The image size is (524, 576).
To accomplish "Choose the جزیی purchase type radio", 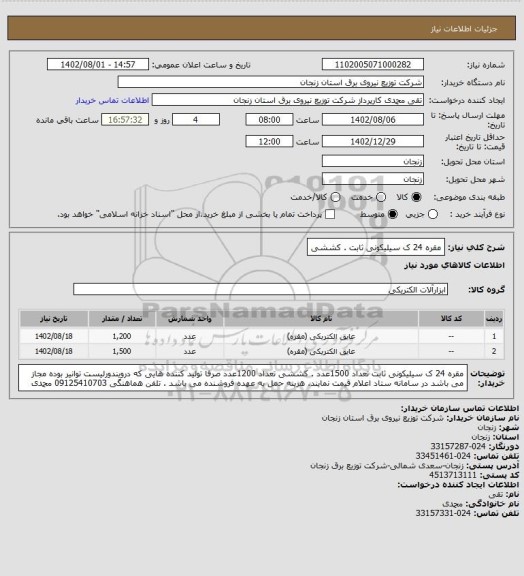I will click(x=433, y=214).
